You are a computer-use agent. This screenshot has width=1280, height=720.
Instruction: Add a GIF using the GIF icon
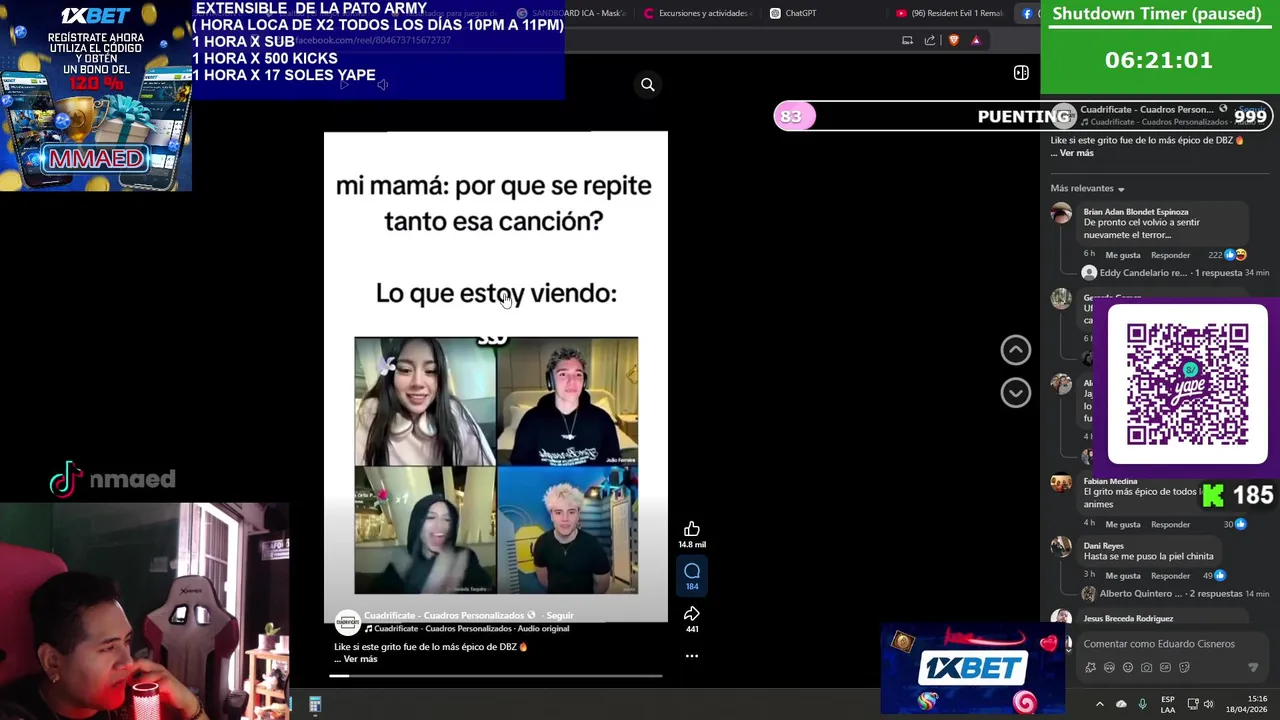(x=1165, y=667)
